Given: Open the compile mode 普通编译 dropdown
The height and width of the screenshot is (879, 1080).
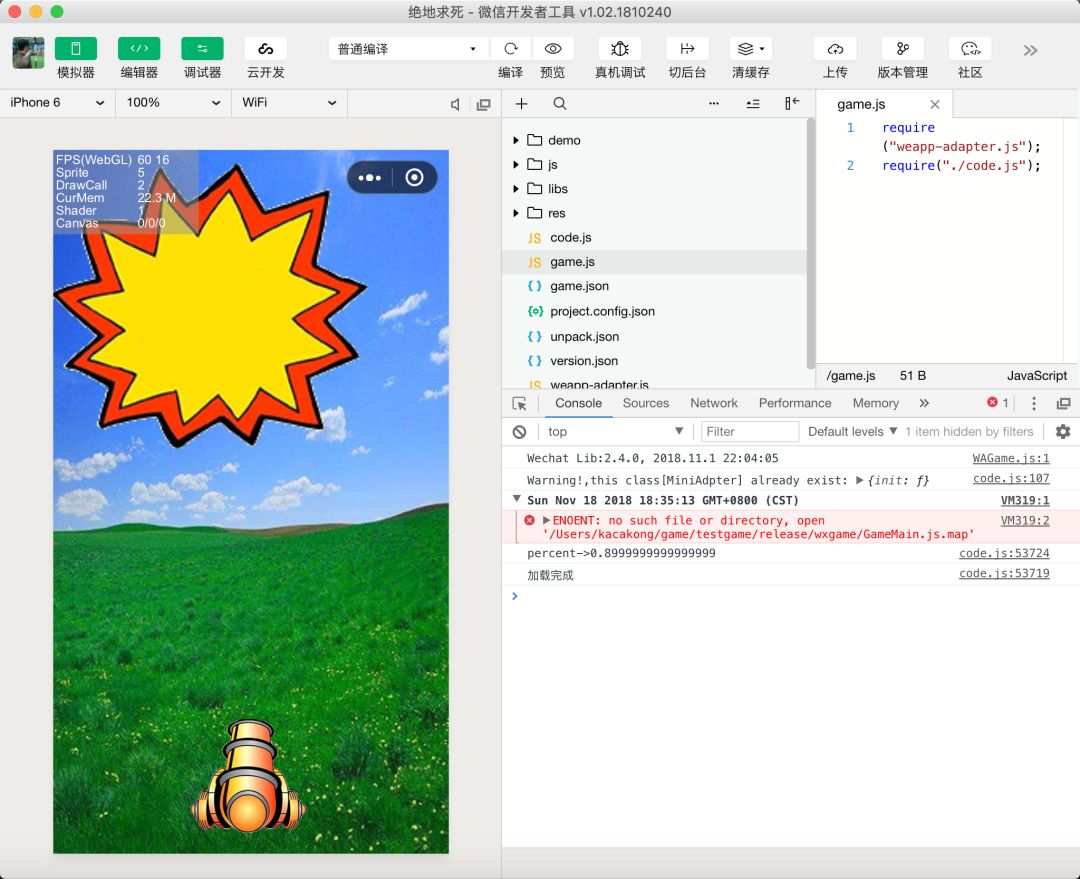Looking at the screenshot, I should (408, 49).
